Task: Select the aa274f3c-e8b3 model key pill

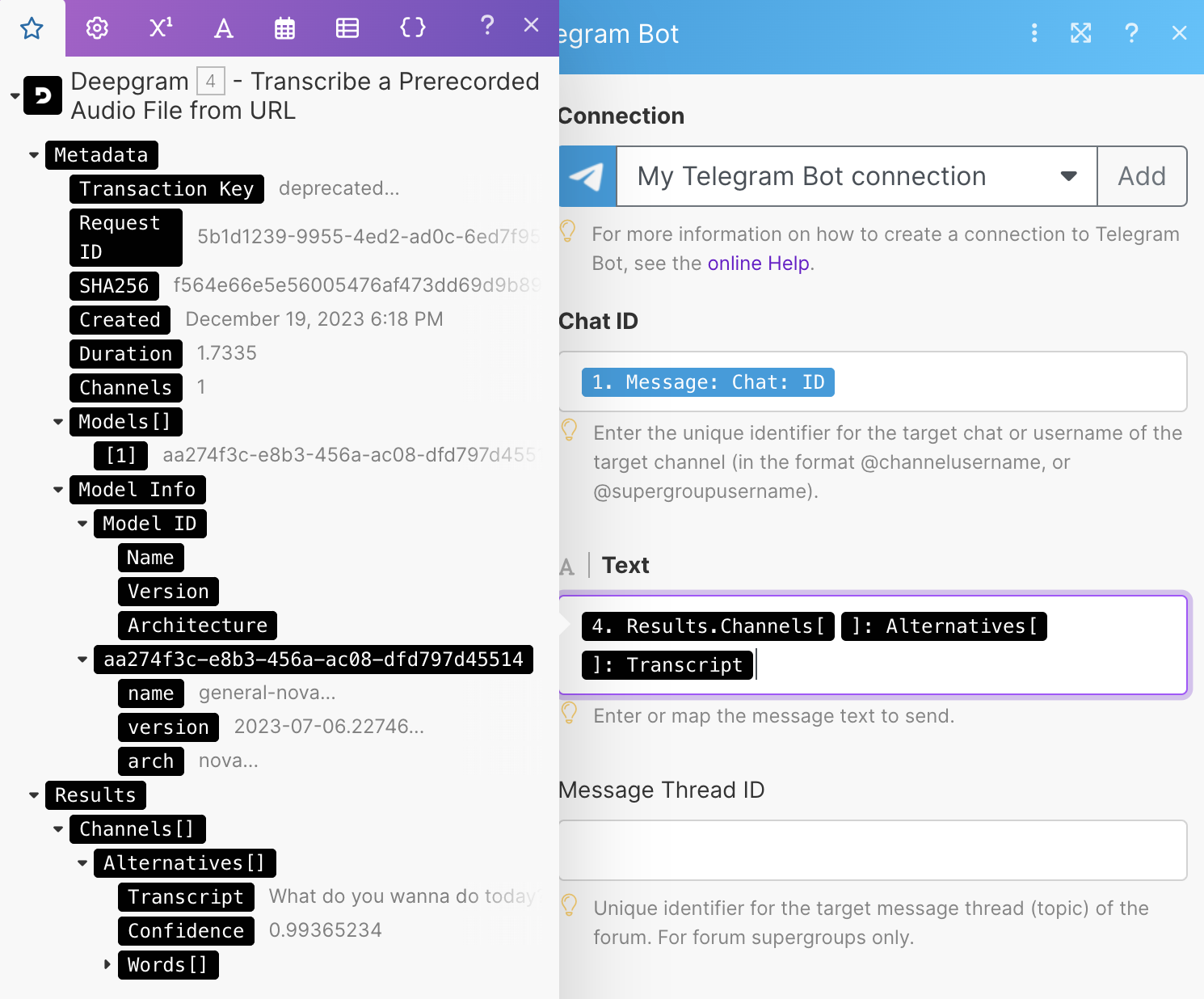Action: tap(314, 660)
